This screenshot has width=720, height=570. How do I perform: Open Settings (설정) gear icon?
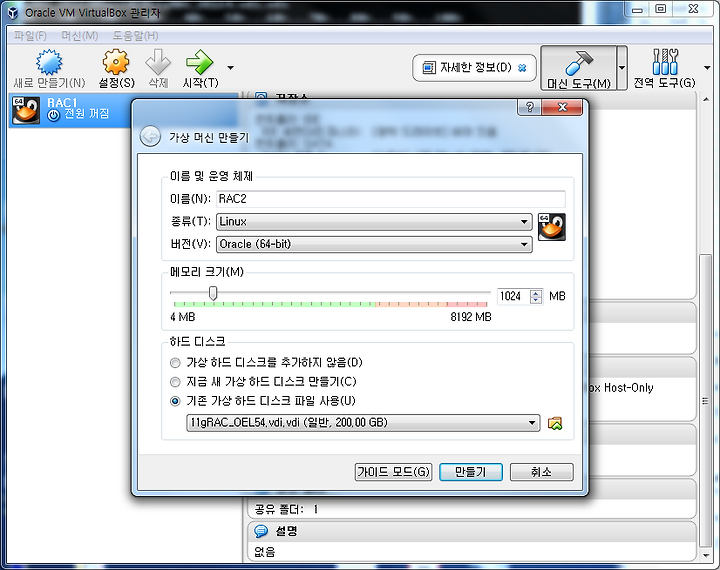click(x=116, y=62)
